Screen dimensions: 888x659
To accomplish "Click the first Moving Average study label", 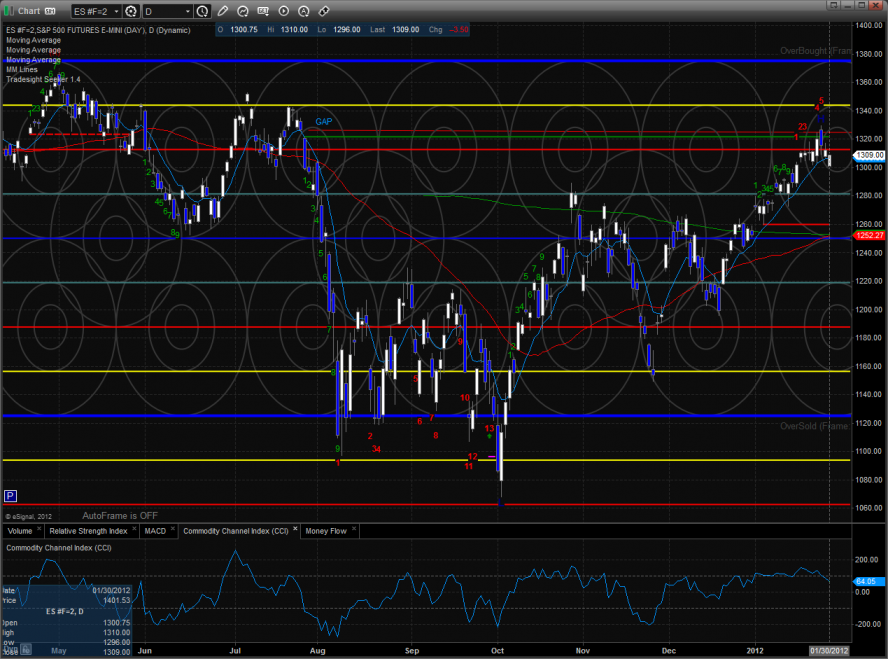I will click(33, 40).
